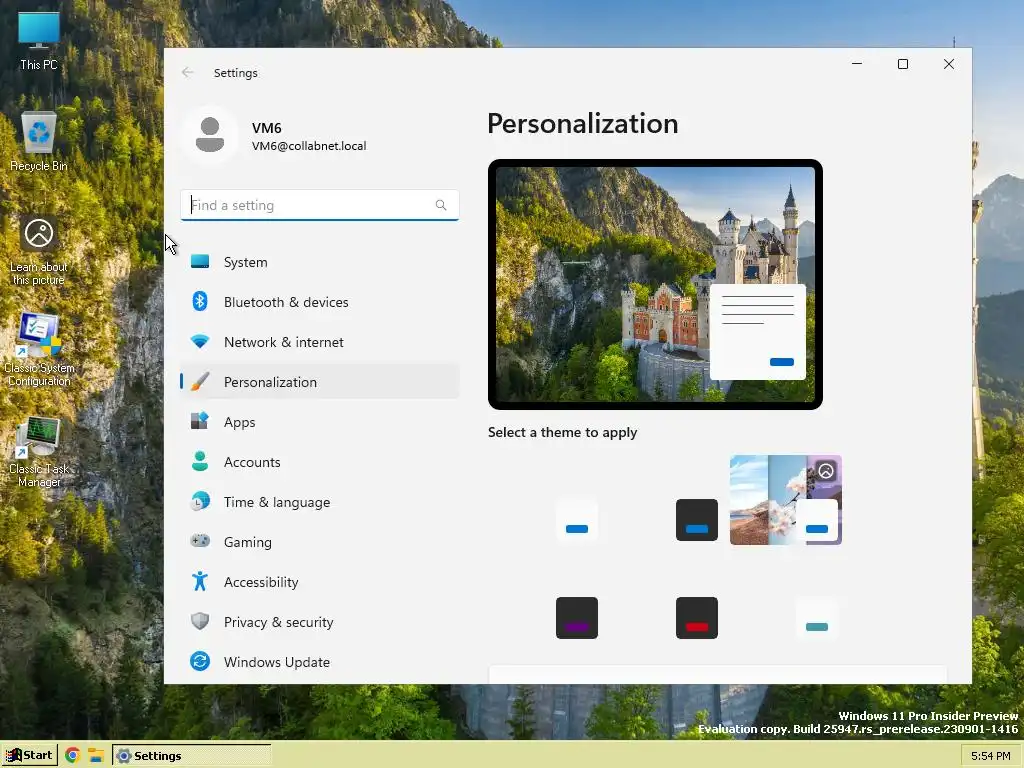
Task: Open Windows Update settings
Action: [x=319, y=662]
